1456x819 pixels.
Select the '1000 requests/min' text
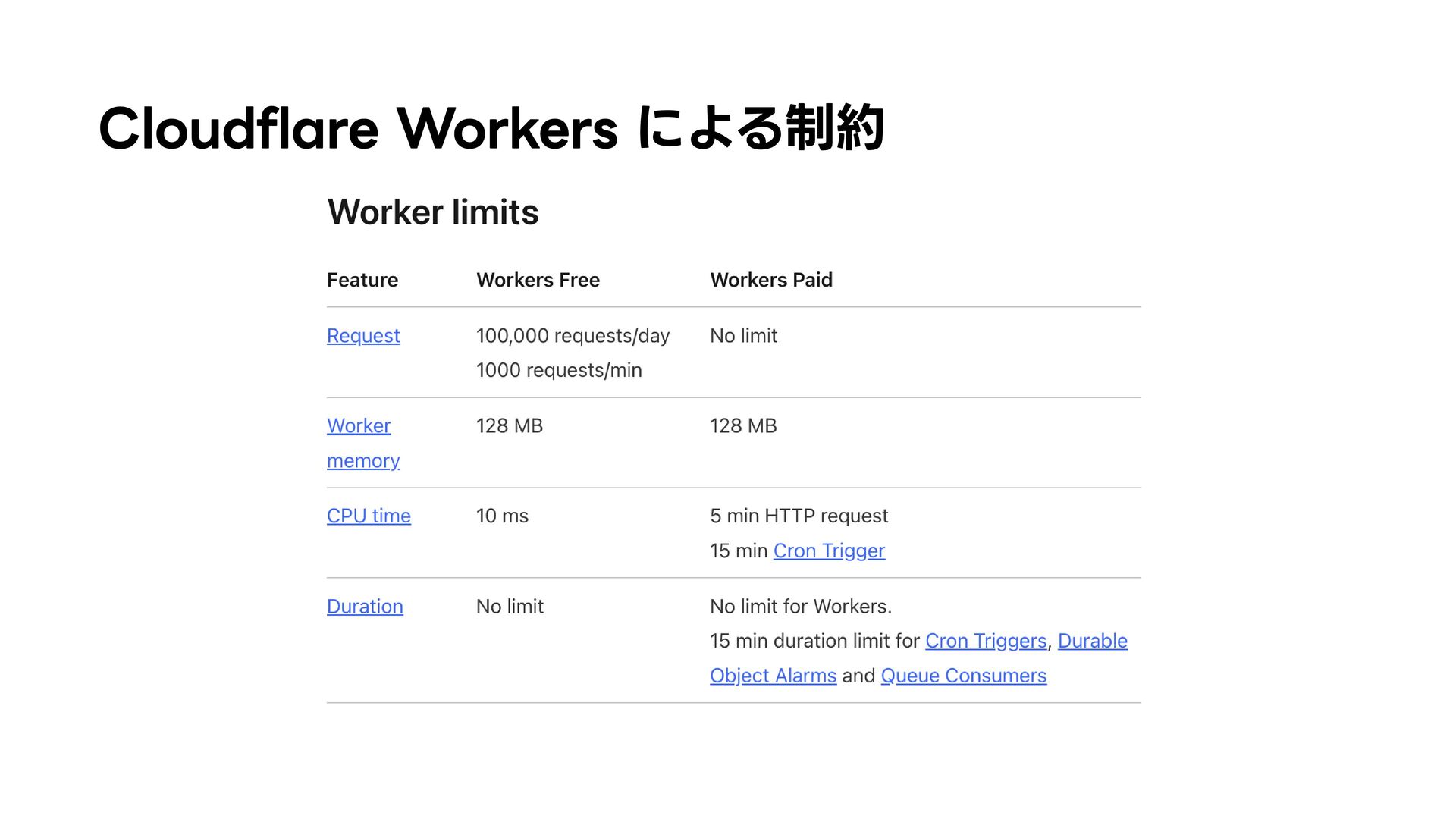tap(559, 370)
